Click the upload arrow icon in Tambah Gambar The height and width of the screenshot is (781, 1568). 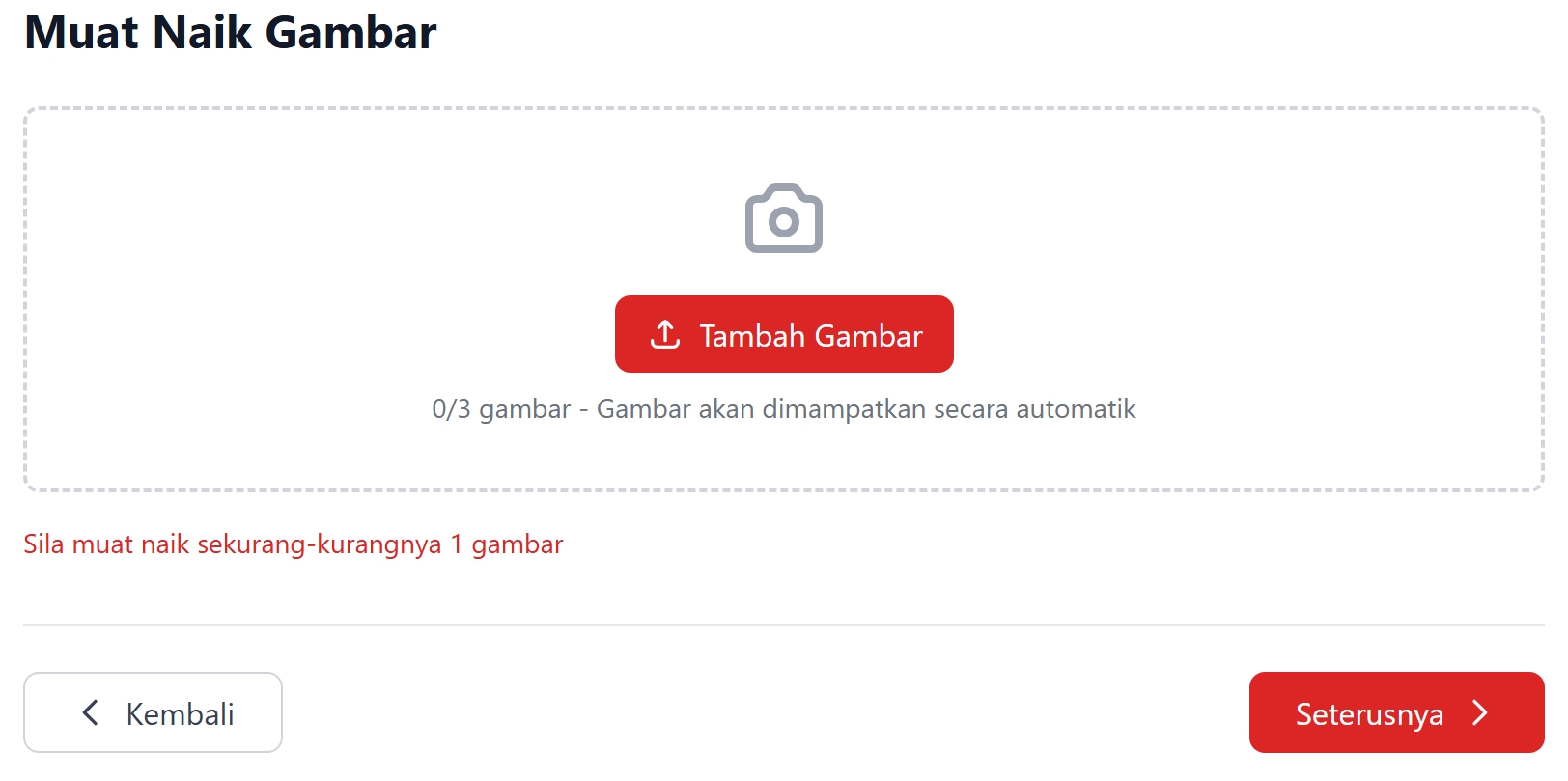click(665, 335)
